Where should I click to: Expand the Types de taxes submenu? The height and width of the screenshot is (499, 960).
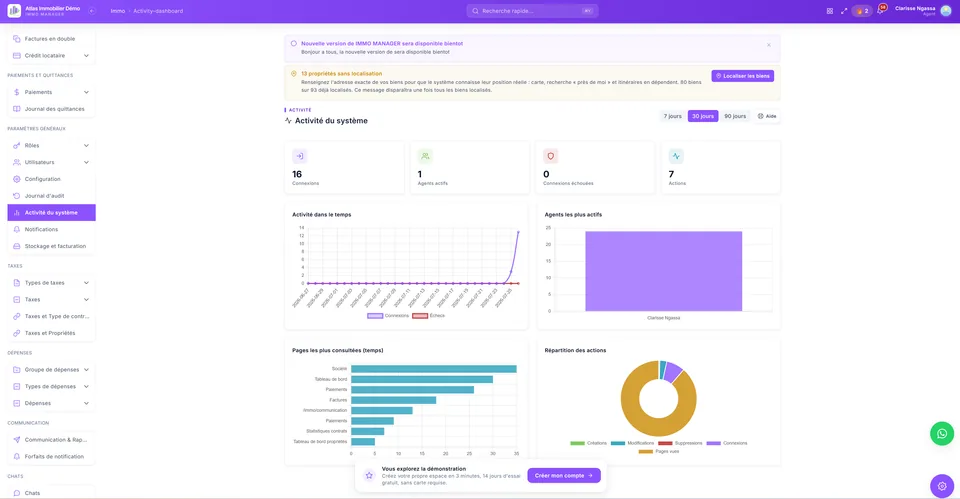point(51,283)
